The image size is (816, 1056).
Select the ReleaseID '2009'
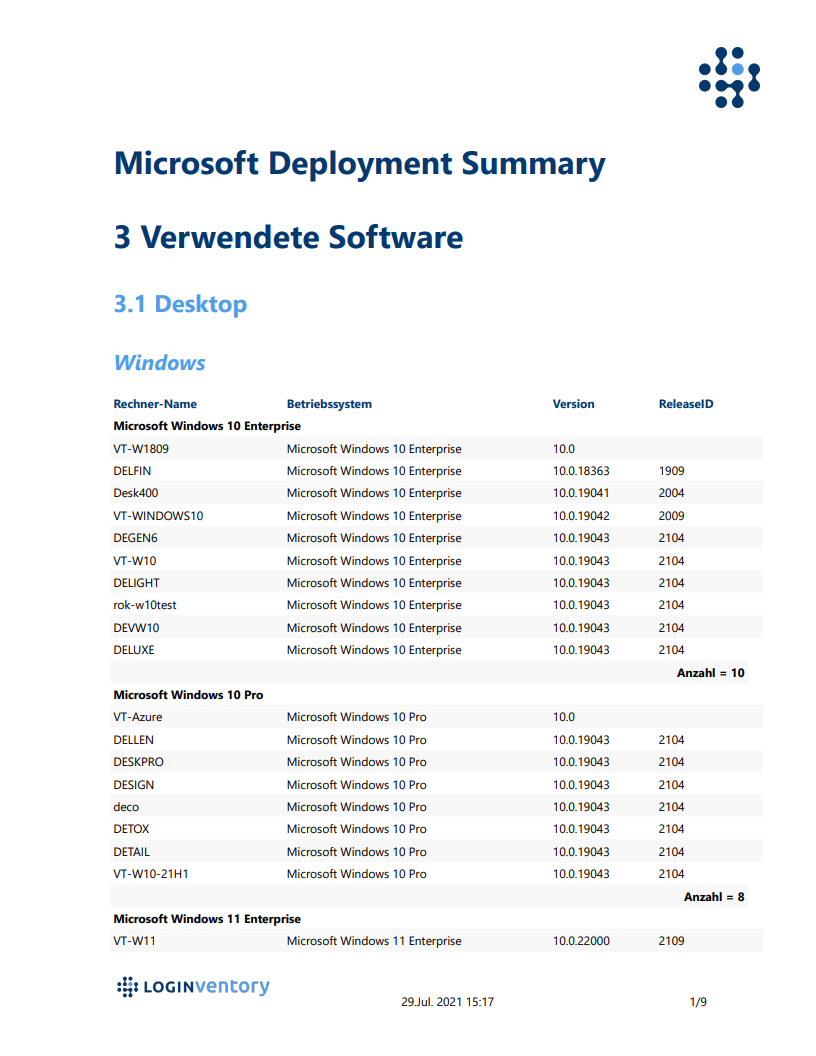[671, 516]
